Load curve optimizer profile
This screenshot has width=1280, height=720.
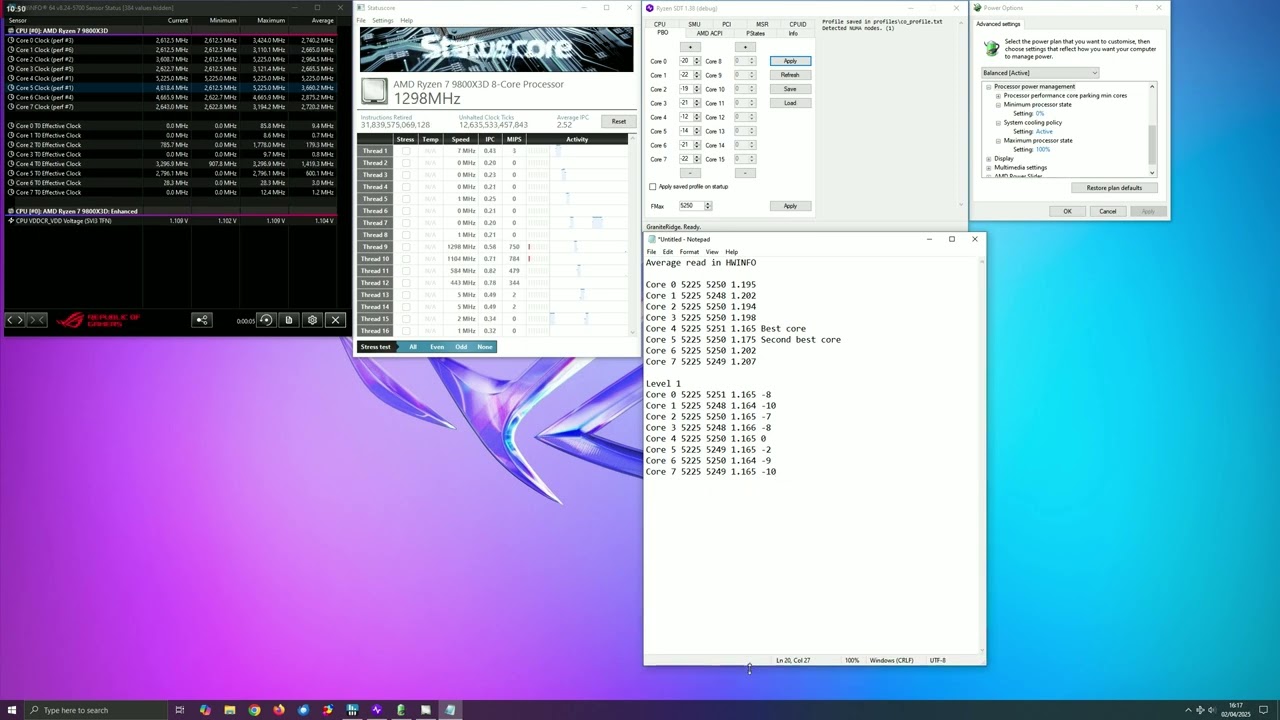click(x=790, y=103)
